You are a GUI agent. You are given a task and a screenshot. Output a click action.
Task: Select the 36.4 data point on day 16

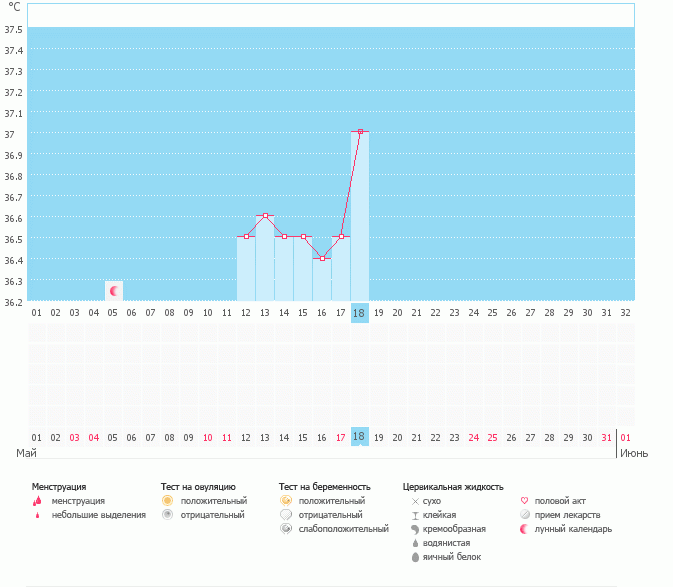pyautogui.click(x=322, y=258)
